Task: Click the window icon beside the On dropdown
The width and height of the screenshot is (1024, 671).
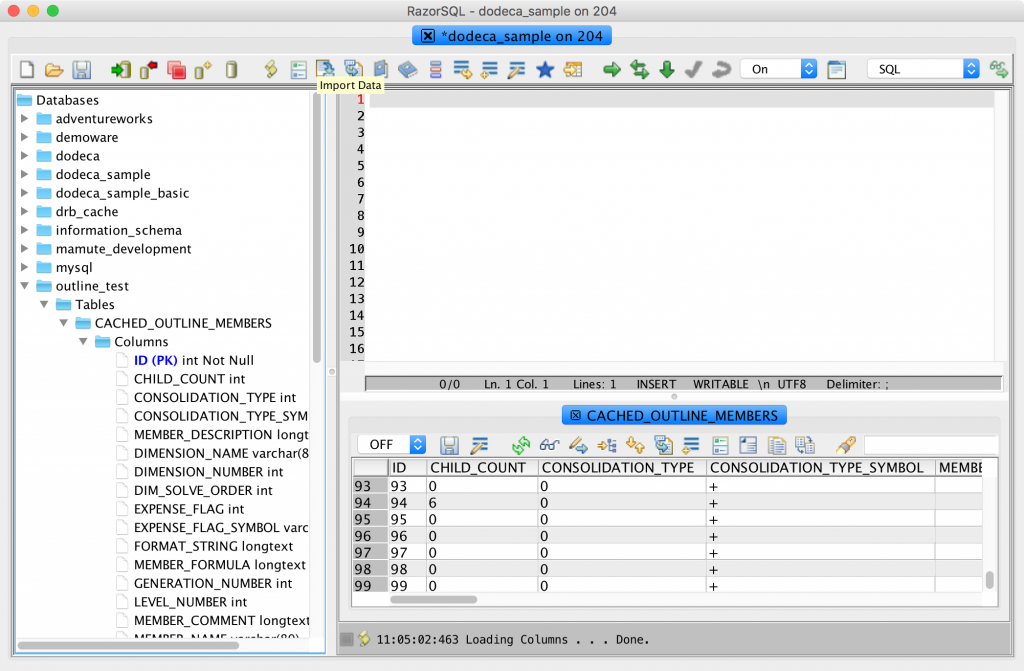Action: (x=837, y=69)
